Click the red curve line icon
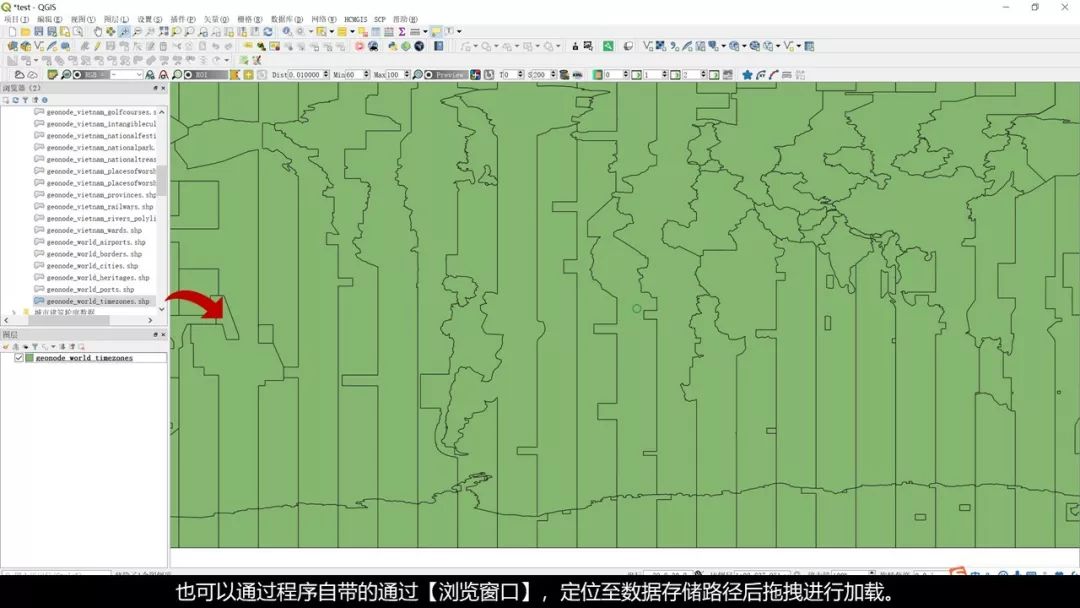1080x608 pixels. click(x=773, y=74)
